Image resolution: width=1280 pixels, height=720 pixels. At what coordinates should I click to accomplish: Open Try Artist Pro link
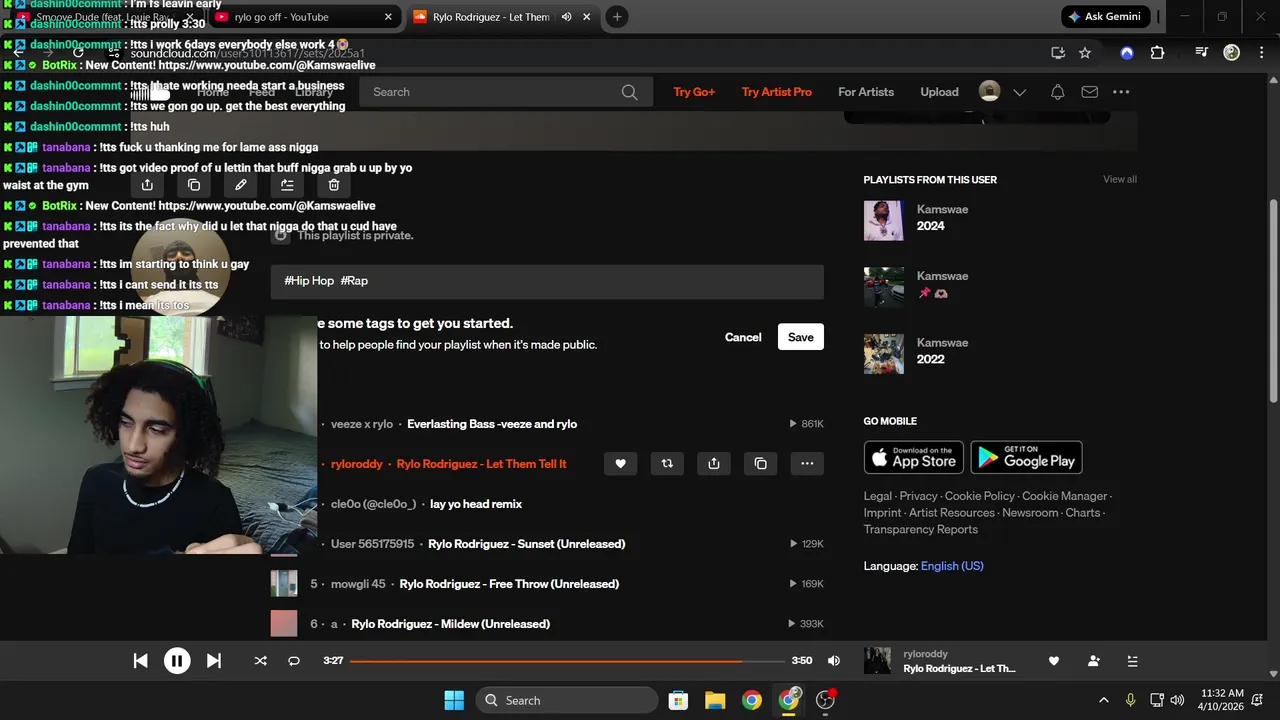(777, 92)
